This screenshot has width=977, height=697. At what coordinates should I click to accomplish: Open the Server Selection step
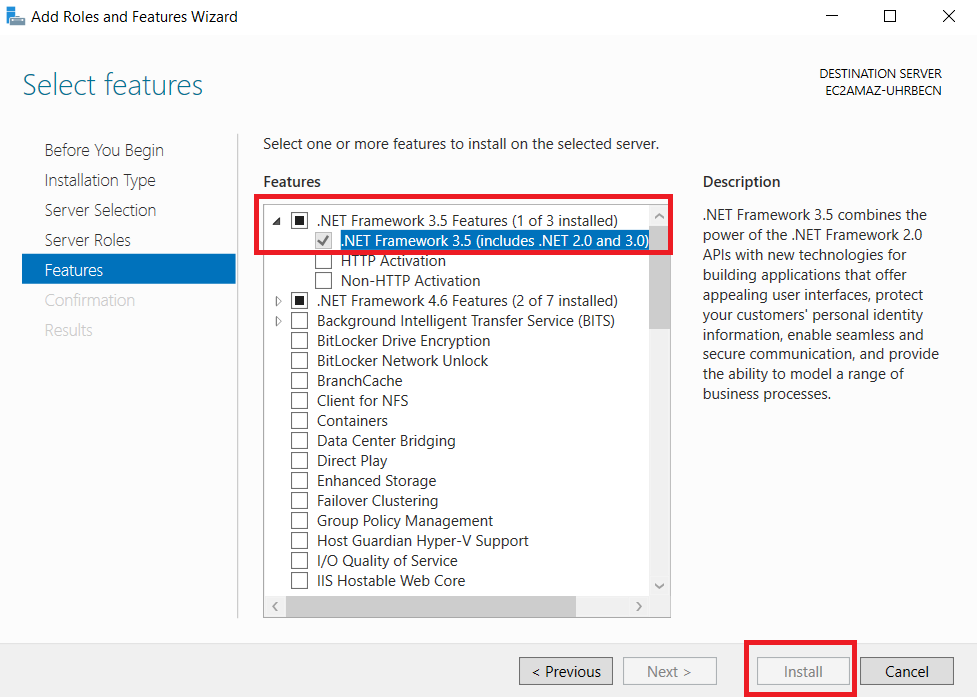100,210
